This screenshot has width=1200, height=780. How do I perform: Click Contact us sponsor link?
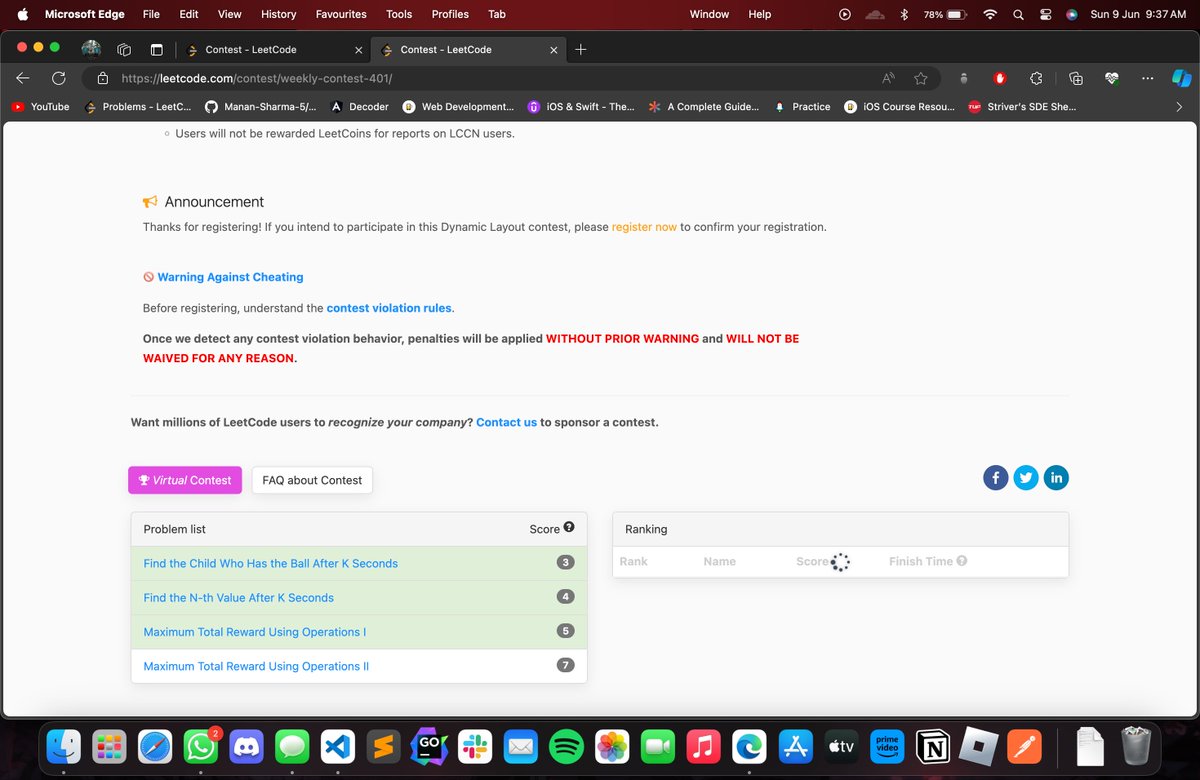506,422
